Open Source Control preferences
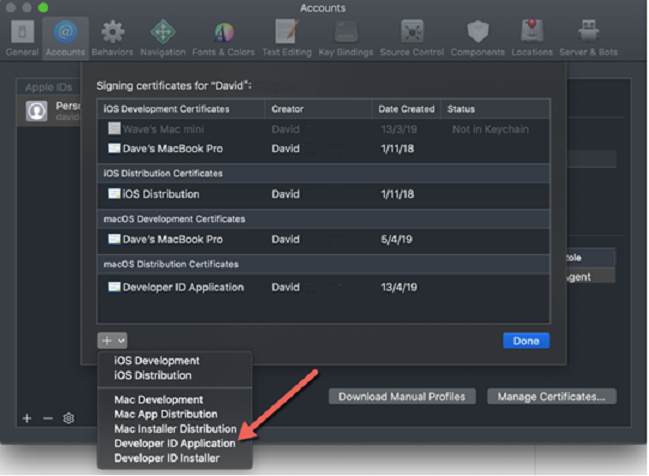The height and width of the screenshot is (476, 649). (412, 38)
